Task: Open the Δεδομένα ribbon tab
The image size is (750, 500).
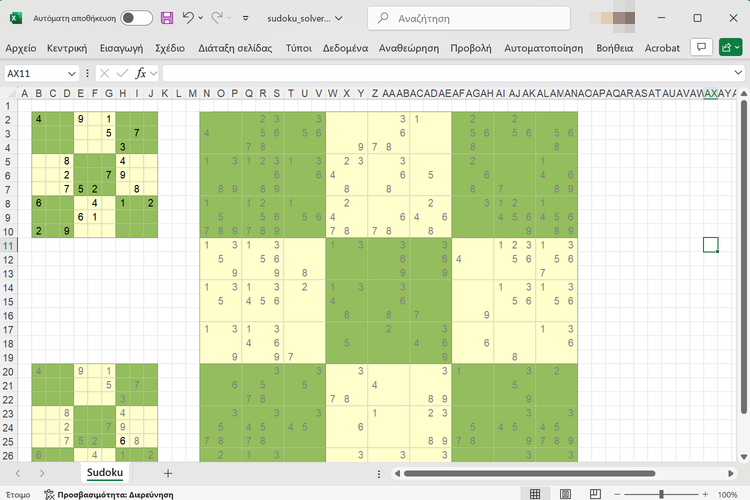Action: (x=345, y=47)
